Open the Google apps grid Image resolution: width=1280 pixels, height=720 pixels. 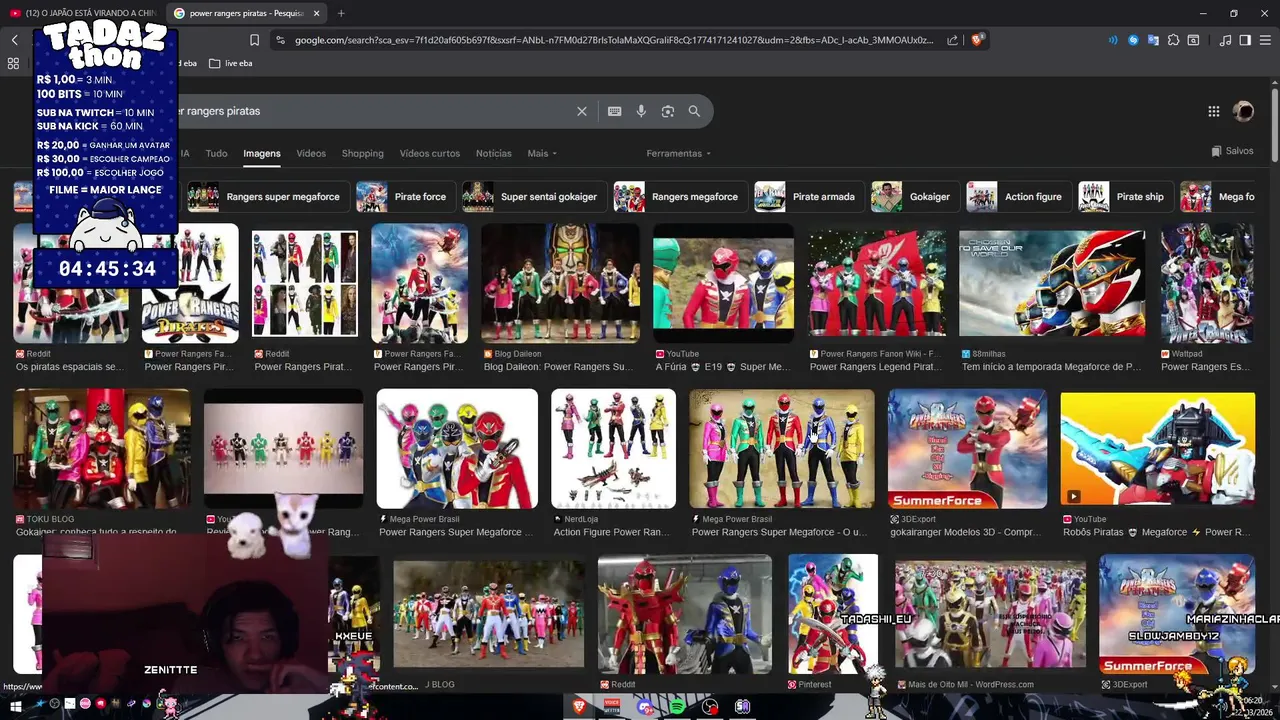click(1213, 111)
